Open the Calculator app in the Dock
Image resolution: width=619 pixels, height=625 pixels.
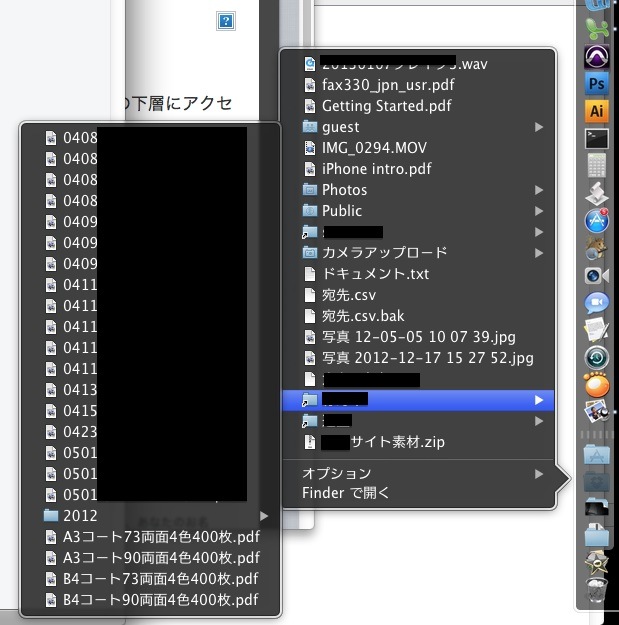[x=597, y=165]
